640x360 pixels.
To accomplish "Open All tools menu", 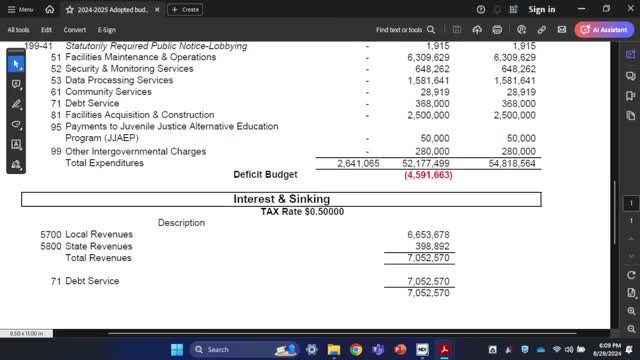I will pyautogui.click(x=18, y=30).
